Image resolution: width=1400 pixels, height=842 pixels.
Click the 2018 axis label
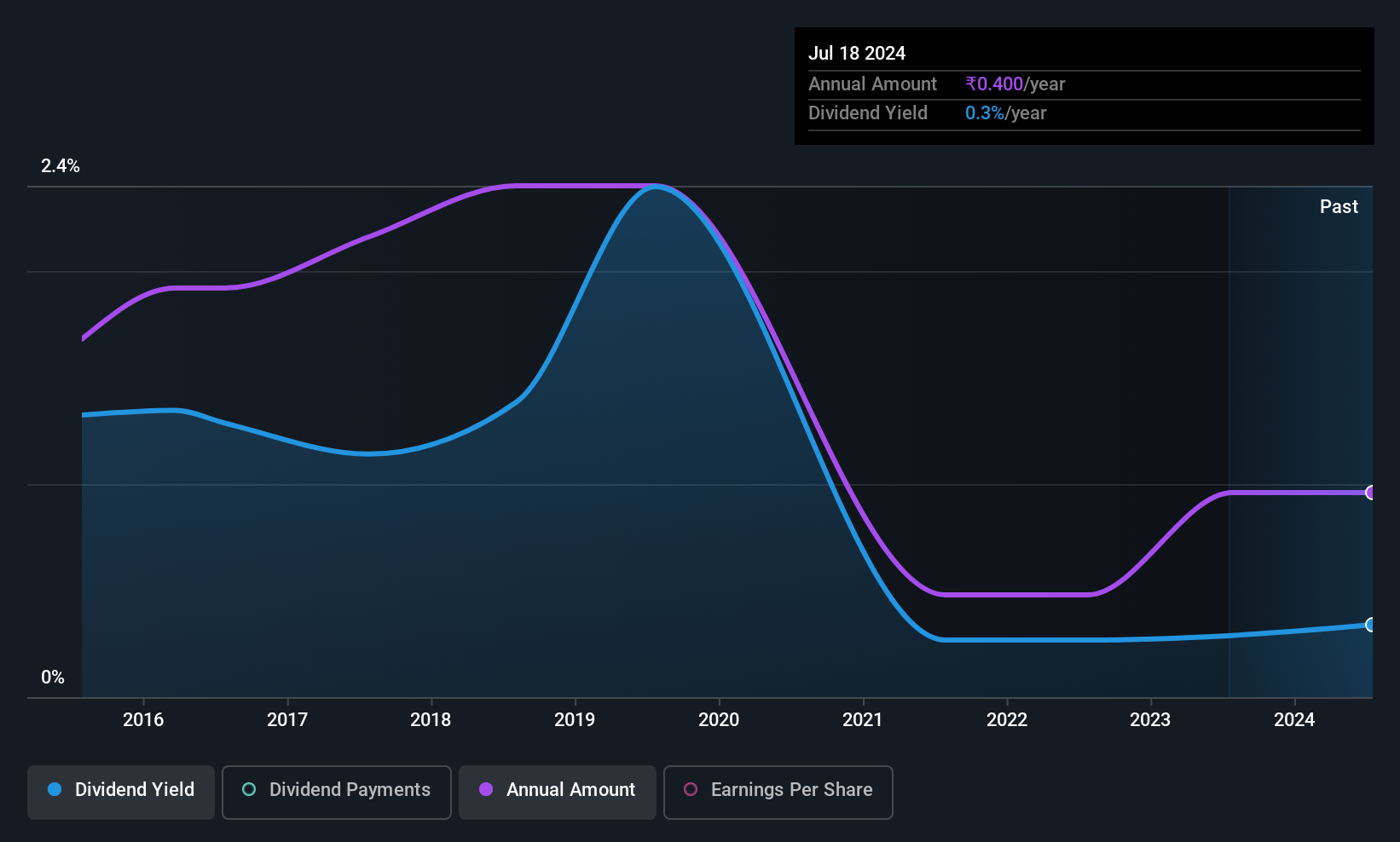point(431,719)
